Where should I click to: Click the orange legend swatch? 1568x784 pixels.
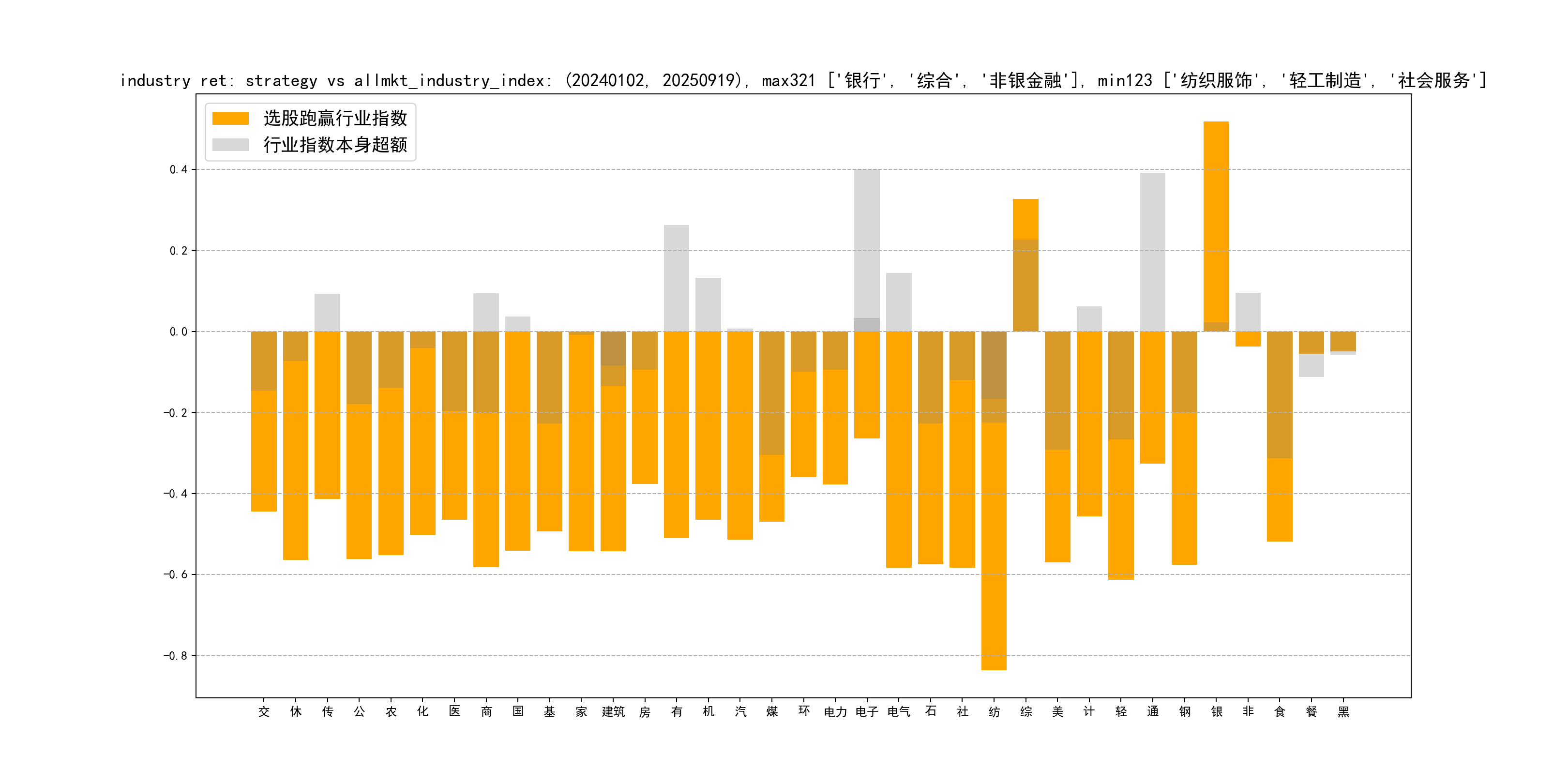[230, 118]
